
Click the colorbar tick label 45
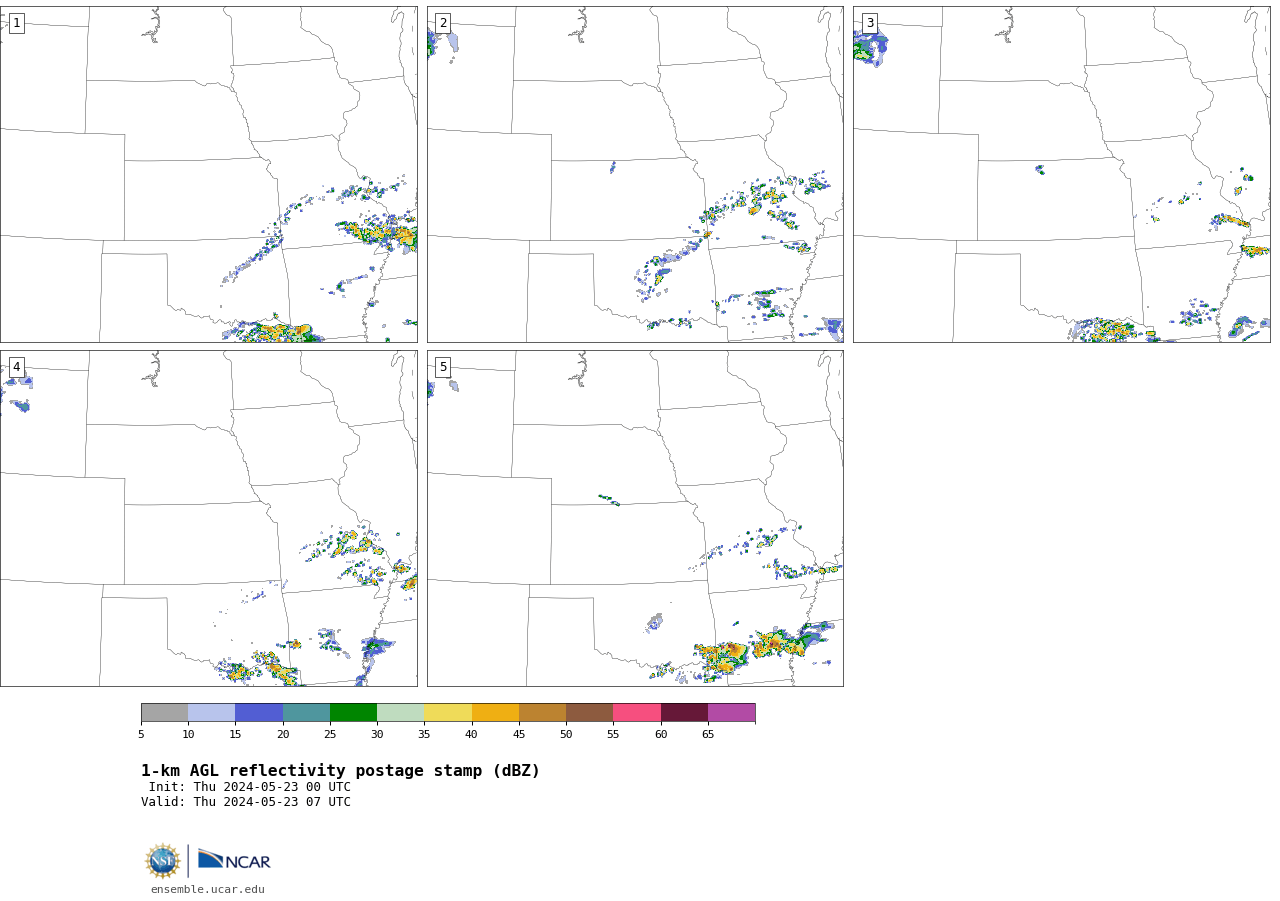[519, 735]
